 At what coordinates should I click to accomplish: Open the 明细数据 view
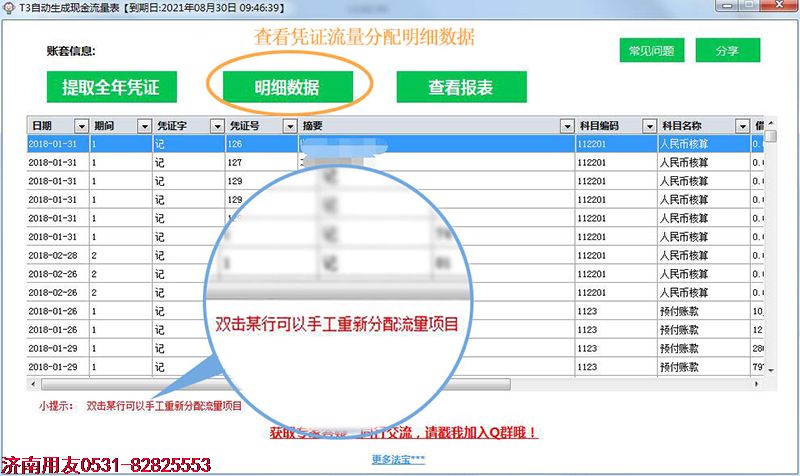click(287, 87)
